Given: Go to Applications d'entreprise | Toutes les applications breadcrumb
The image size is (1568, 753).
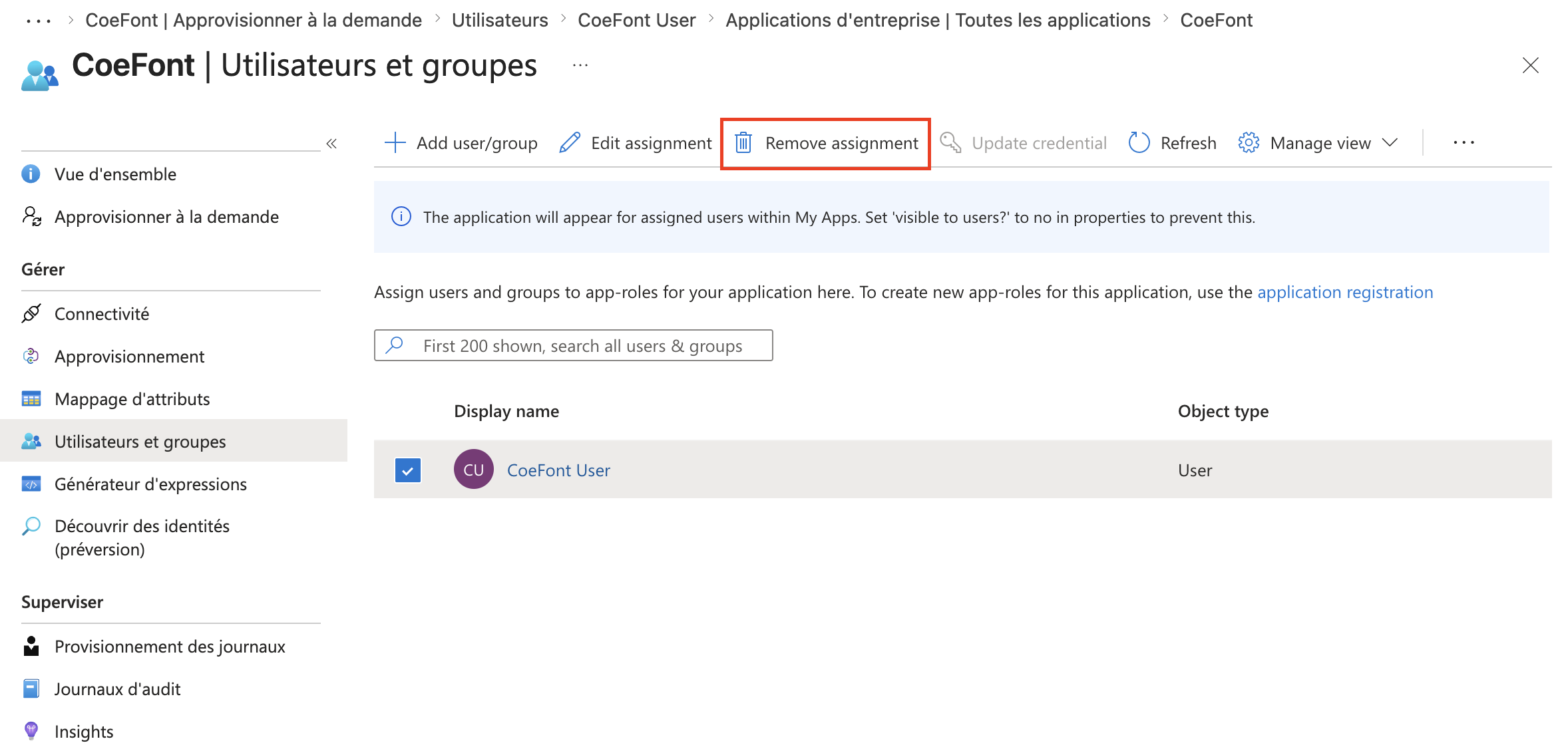Looking at the screenshot, I should pos(938,21).
